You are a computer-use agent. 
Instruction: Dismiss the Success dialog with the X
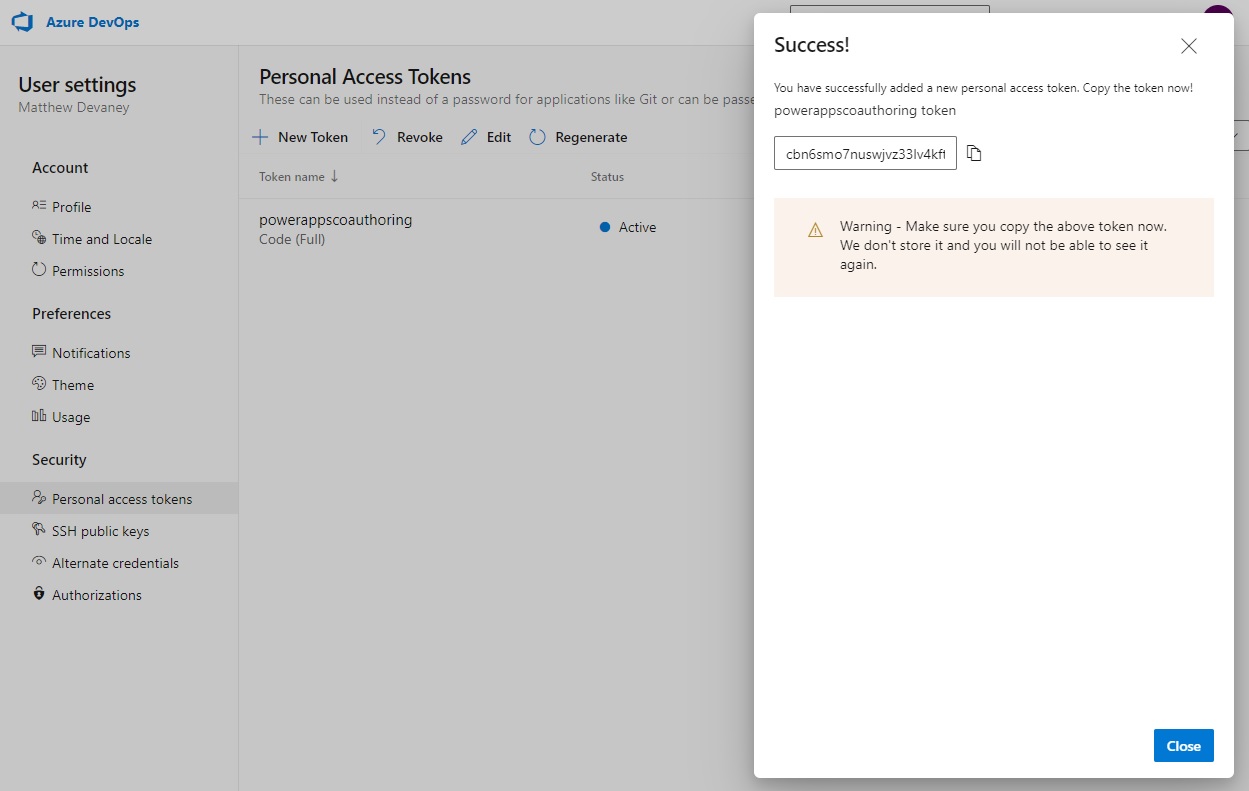click(x=1188, y=45)
